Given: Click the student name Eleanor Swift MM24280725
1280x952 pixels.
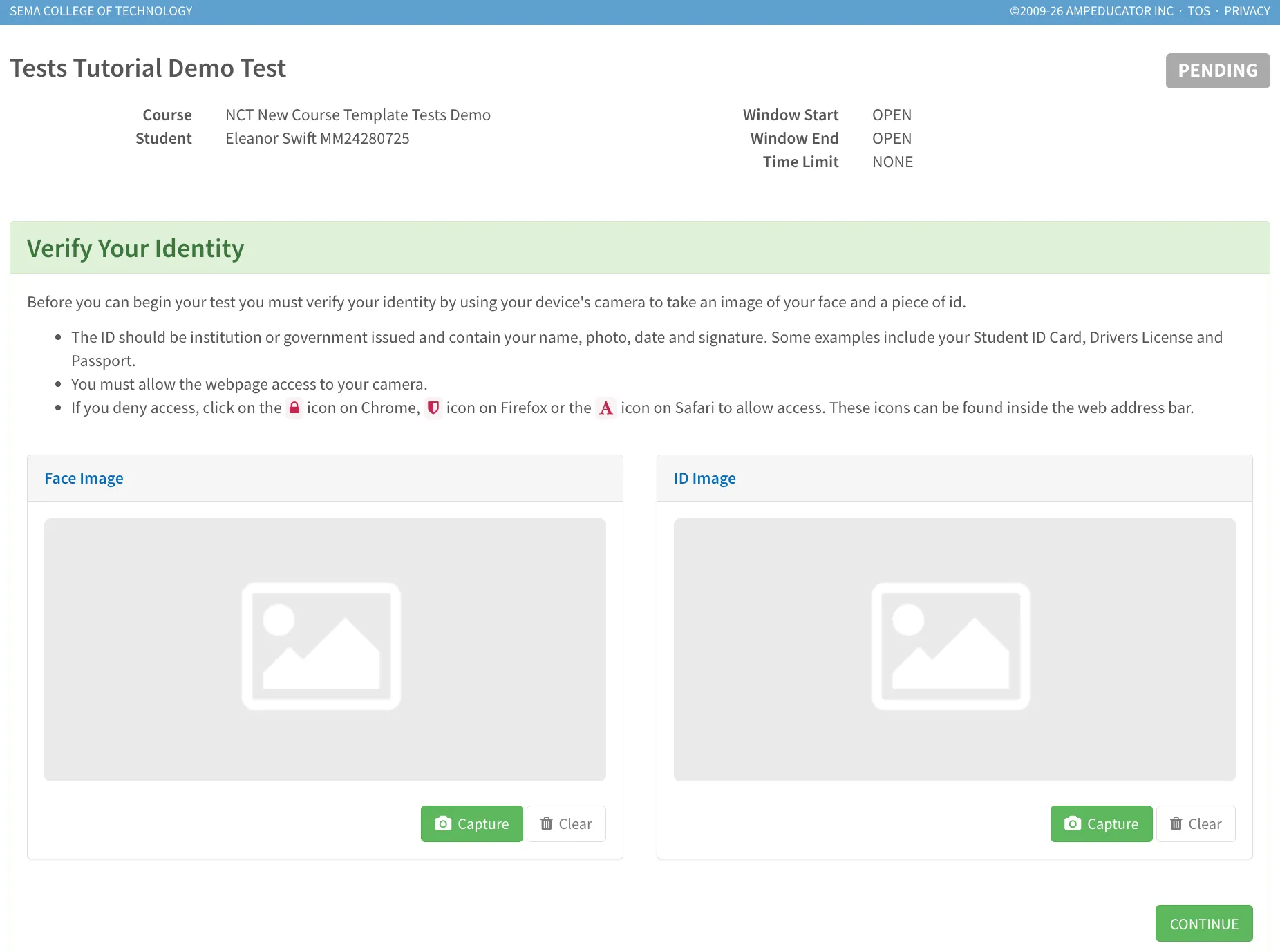Looking at the screenshot, I should (x=317, y=138).
